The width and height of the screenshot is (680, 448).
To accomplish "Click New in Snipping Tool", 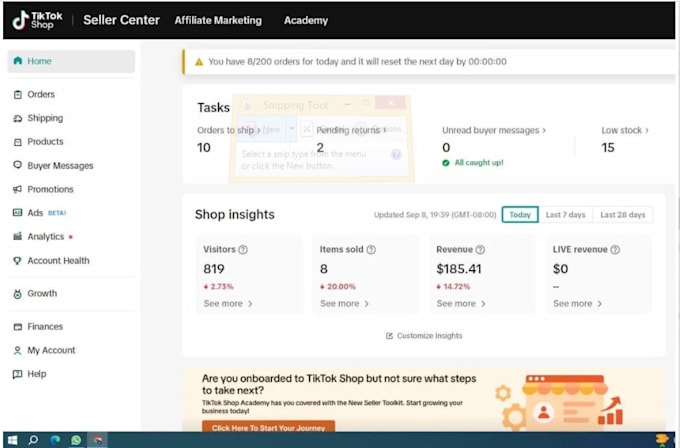I will point(263,129).
